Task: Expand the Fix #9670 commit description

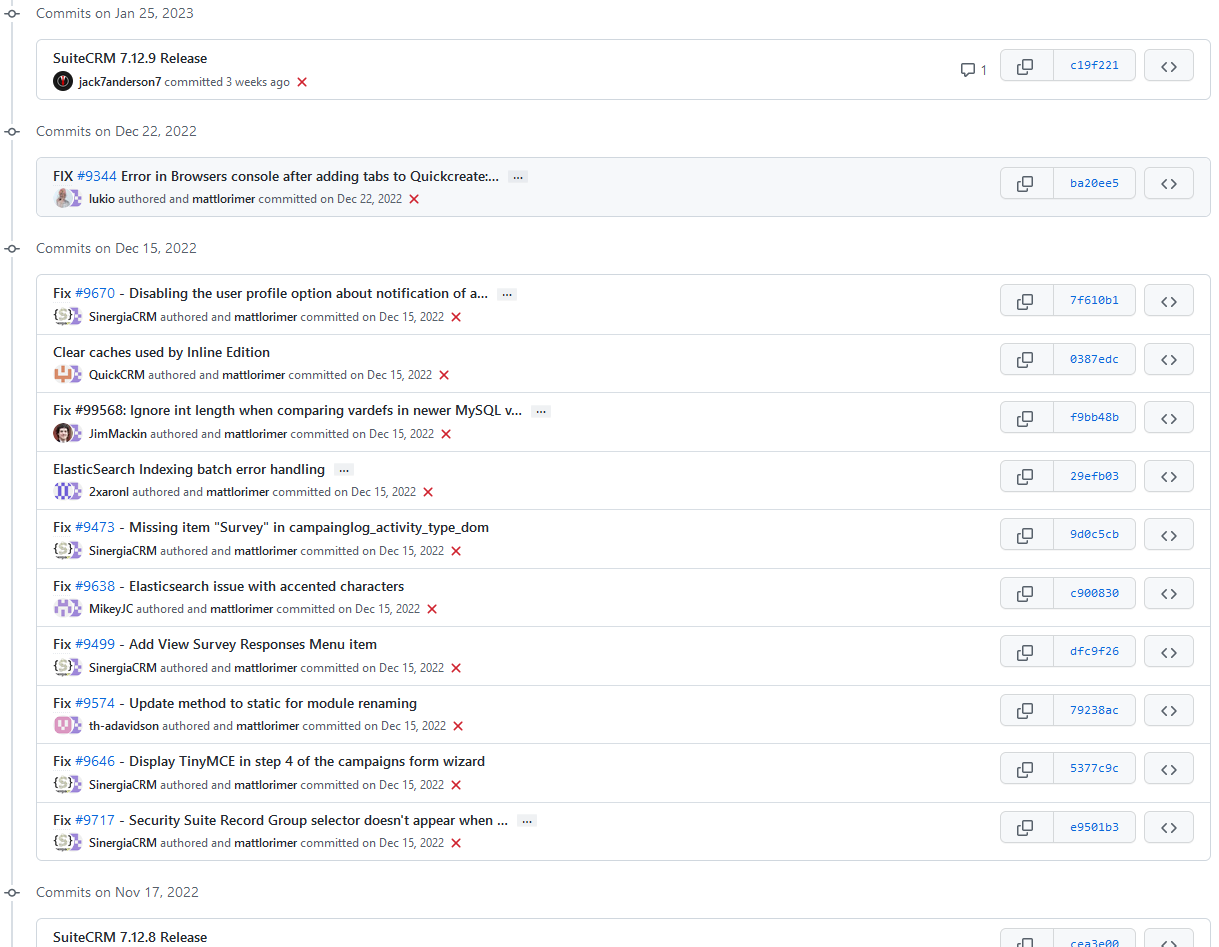Action: point(507,294)
